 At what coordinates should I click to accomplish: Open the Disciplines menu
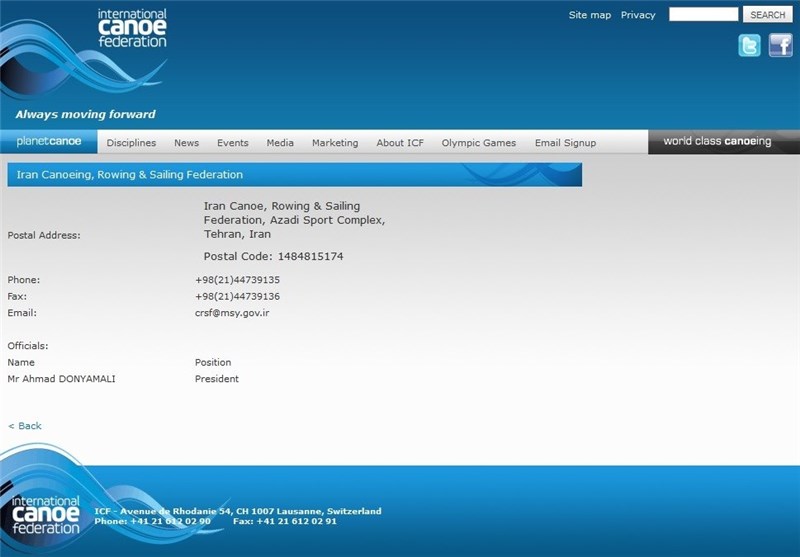(x=131, y=143)
